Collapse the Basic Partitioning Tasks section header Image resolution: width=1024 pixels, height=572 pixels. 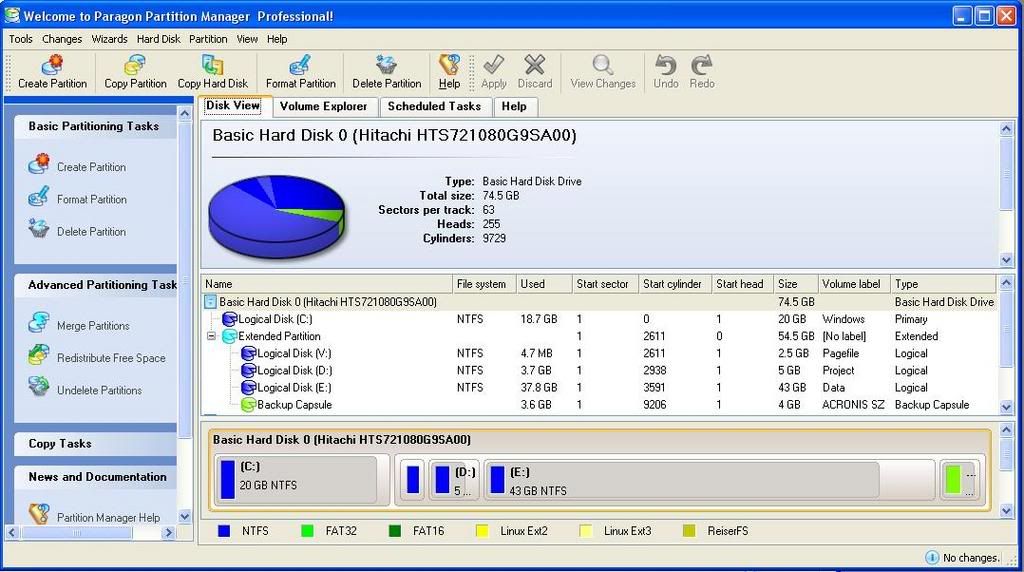(93, 126)
